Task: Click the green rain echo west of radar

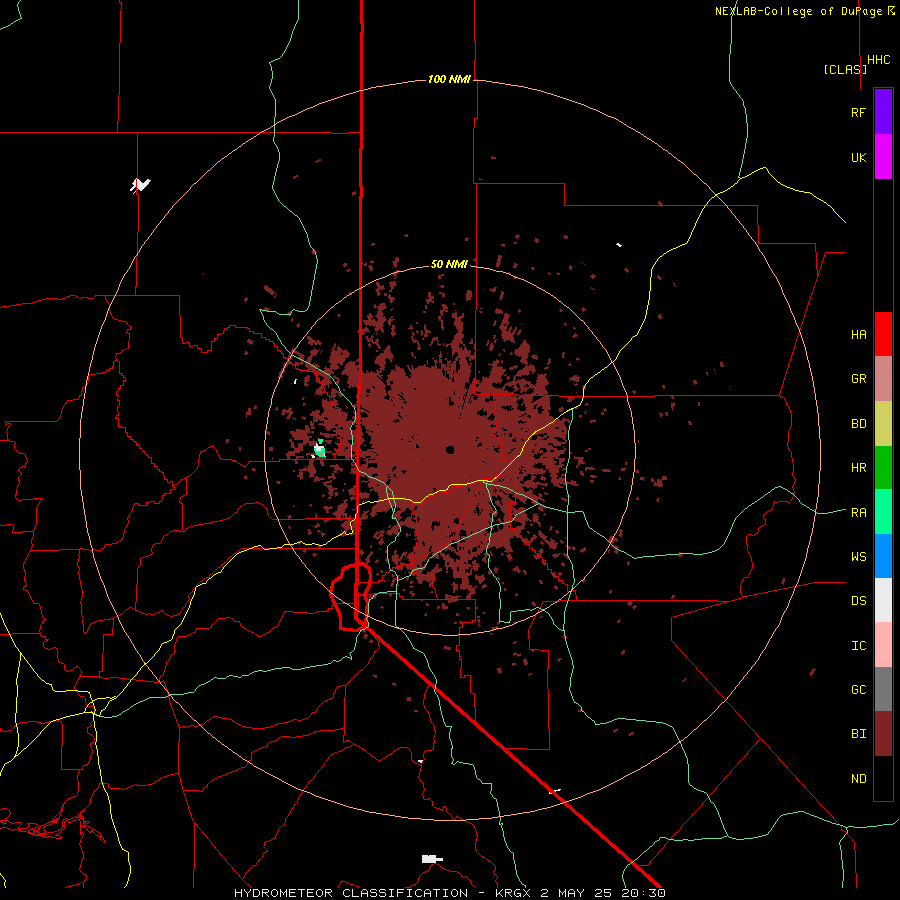Action: tap(320, 449)
